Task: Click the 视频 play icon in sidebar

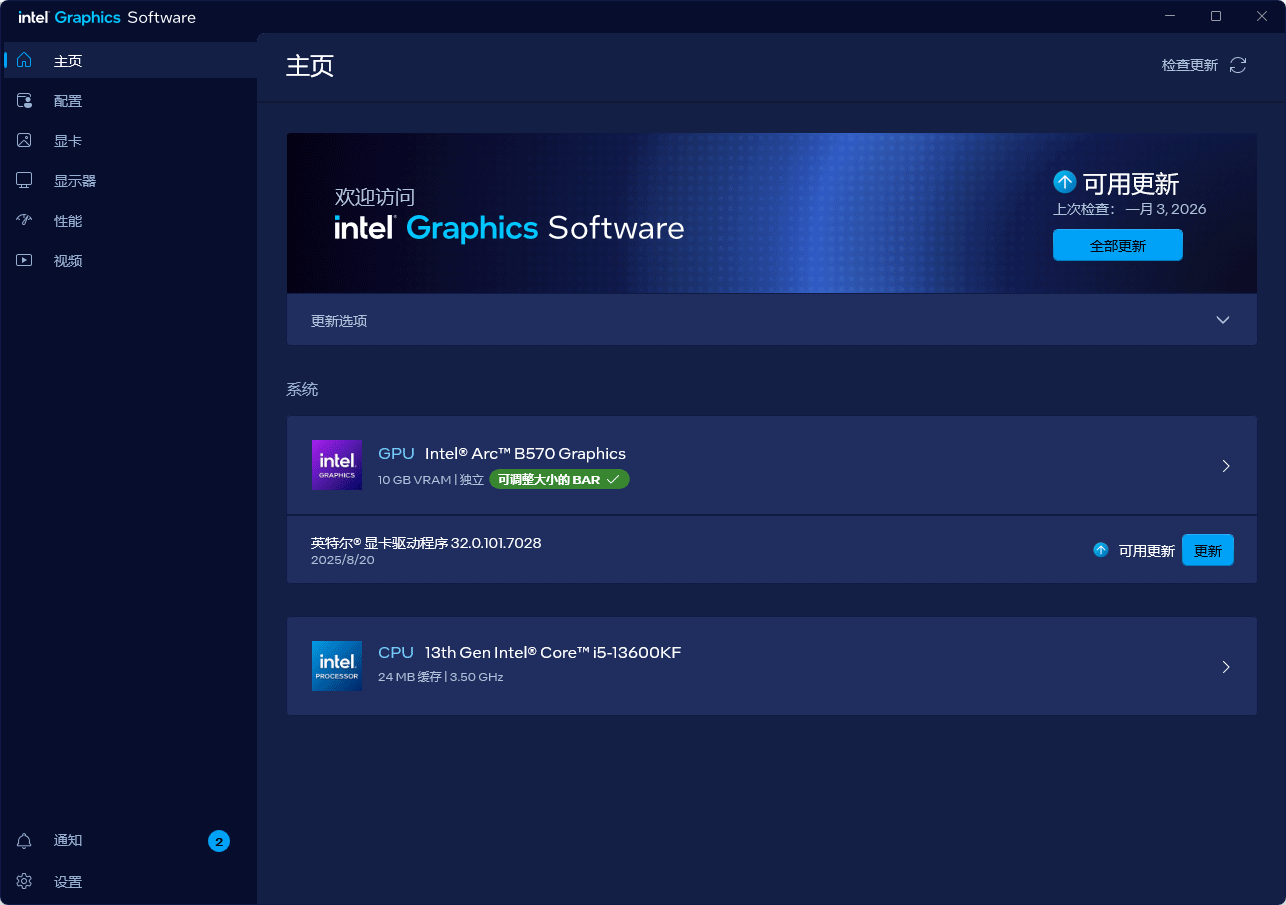Action: (x=24, y=261)
